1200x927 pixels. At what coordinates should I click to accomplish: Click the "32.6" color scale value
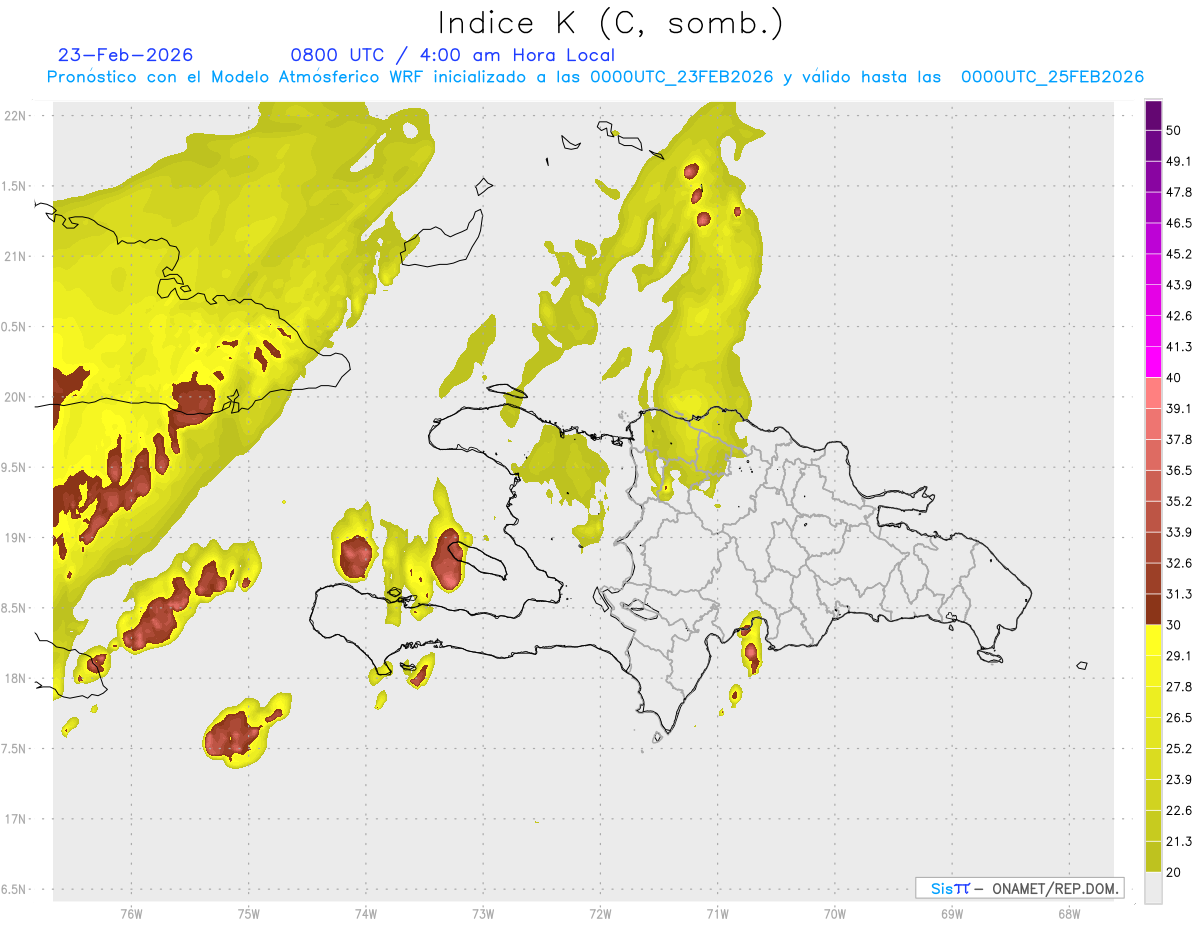1179,563
